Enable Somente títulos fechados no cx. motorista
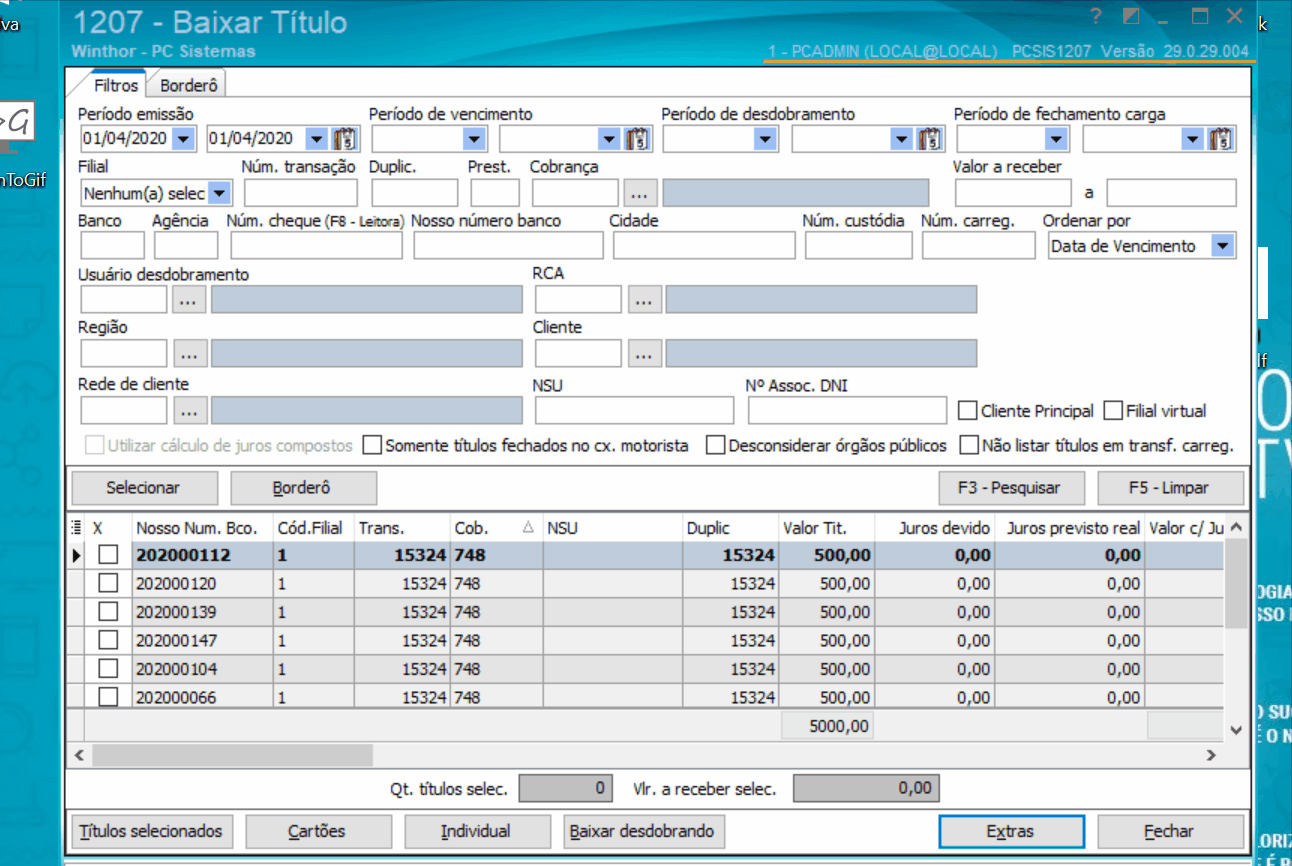 pyautogui.click(x=371, y=445)
